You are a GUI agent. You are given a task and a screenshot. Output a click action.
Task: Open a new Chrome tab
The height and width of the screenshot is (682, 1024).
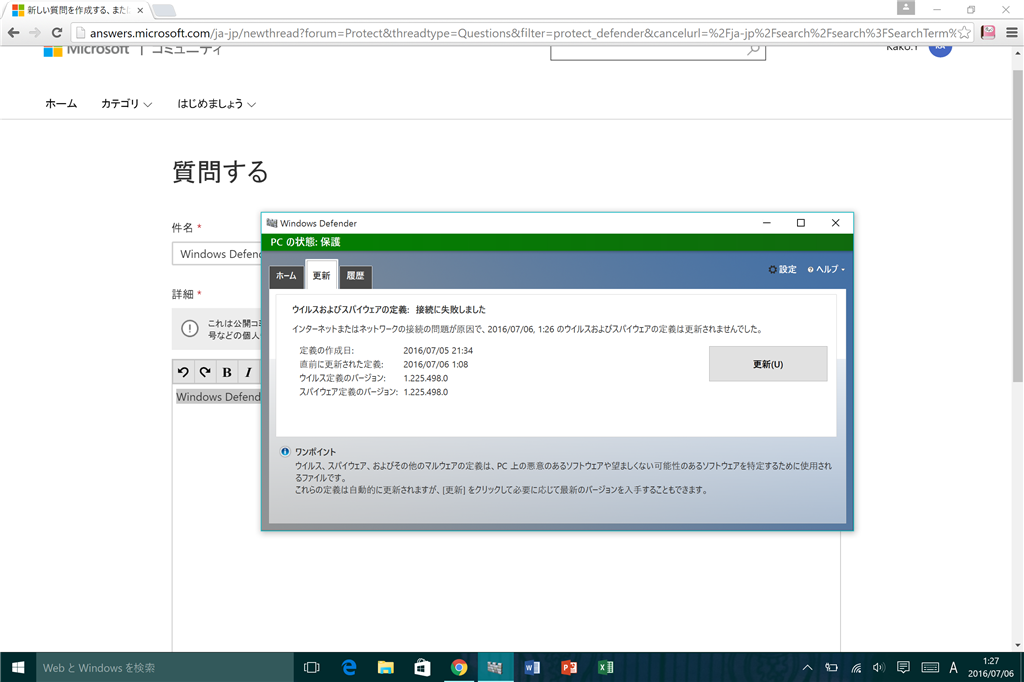click(164, 10)
